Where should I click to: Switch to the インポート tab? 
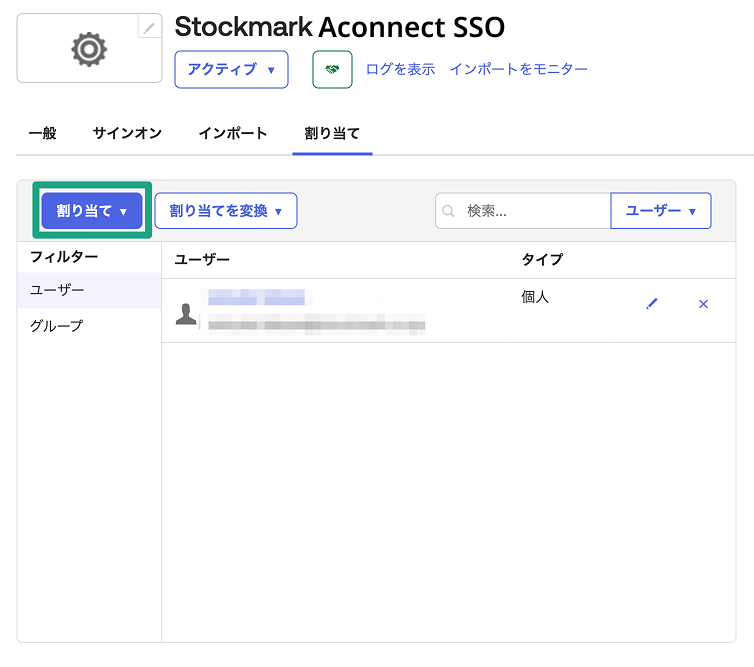tap(233, 133)
